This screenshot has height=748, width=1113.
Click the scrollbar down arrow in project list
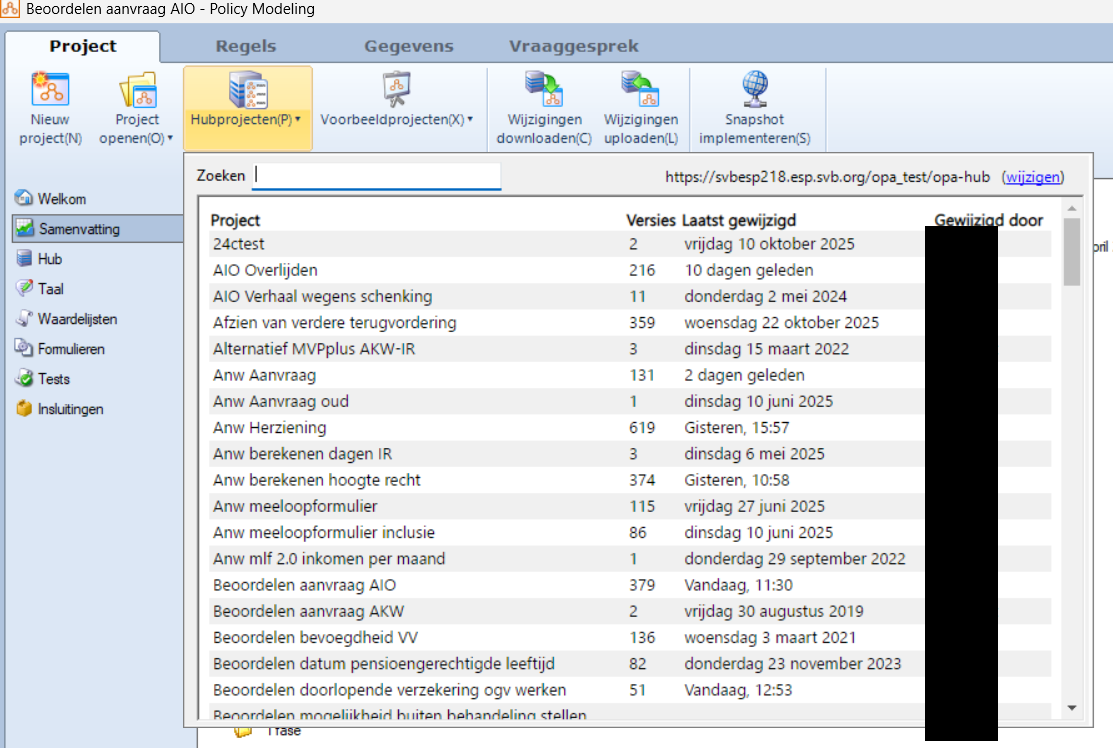[x=1072, y=707]
